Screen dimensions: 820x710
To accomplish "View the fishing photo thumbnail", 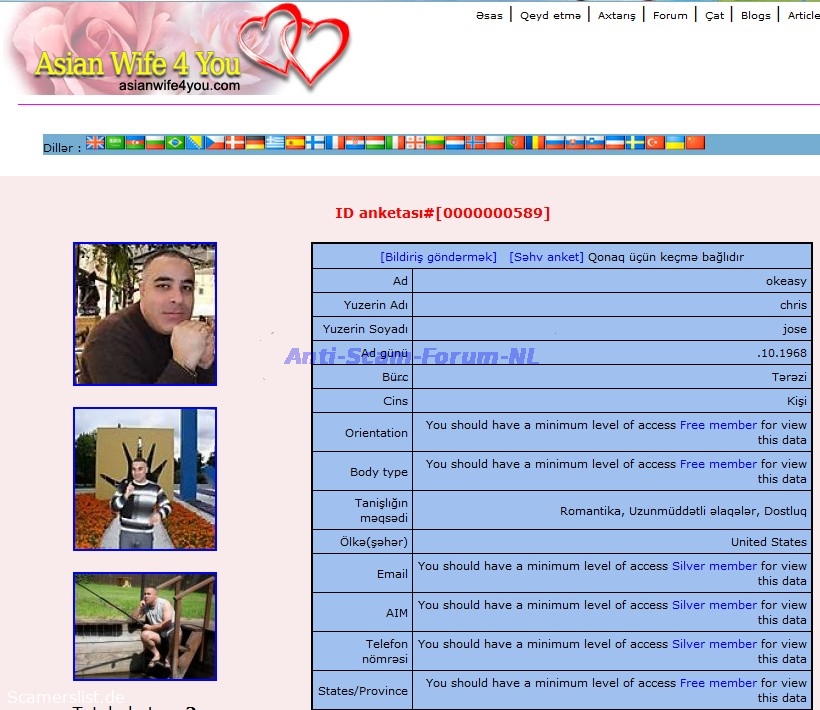I will pos(145,626).
